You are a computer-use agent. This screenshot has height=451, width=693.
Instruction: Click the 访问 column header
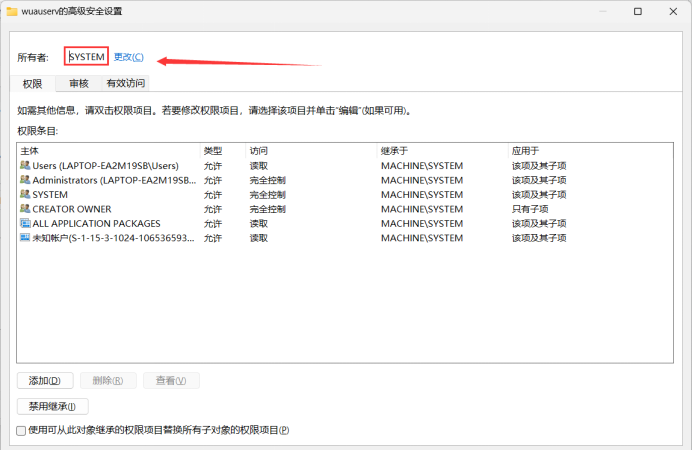(x=259, y=151)
